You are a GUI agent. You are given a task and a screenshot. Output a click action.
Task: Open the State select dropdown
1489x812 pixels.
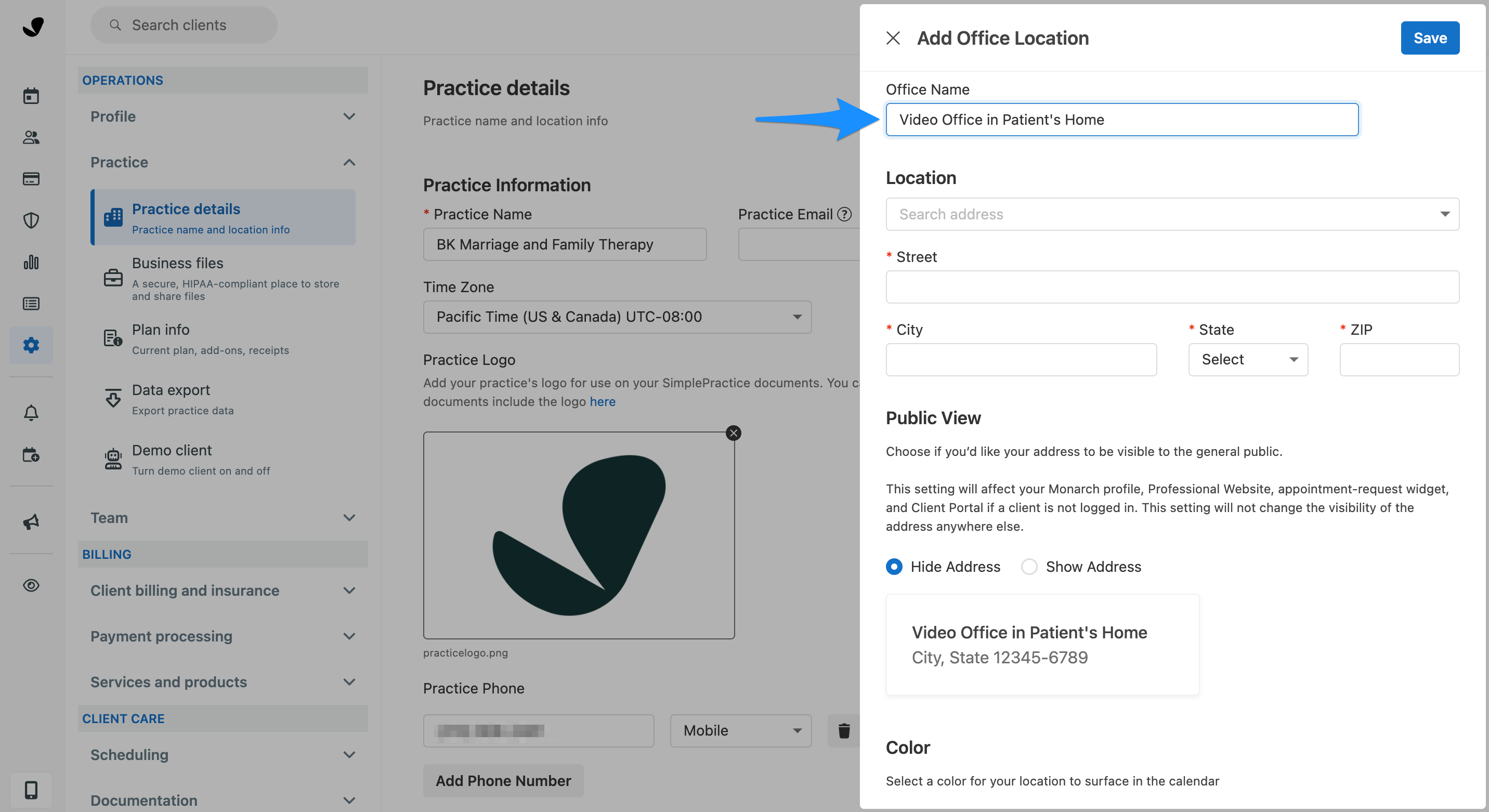pyautogui.click(x=1247, y=360)
